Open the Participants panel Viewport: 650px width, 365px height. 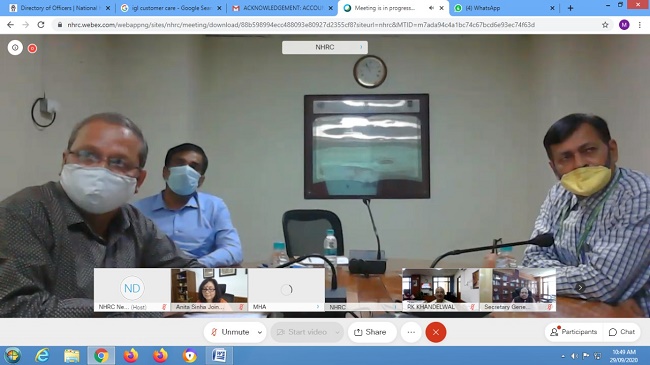point(574,332)
